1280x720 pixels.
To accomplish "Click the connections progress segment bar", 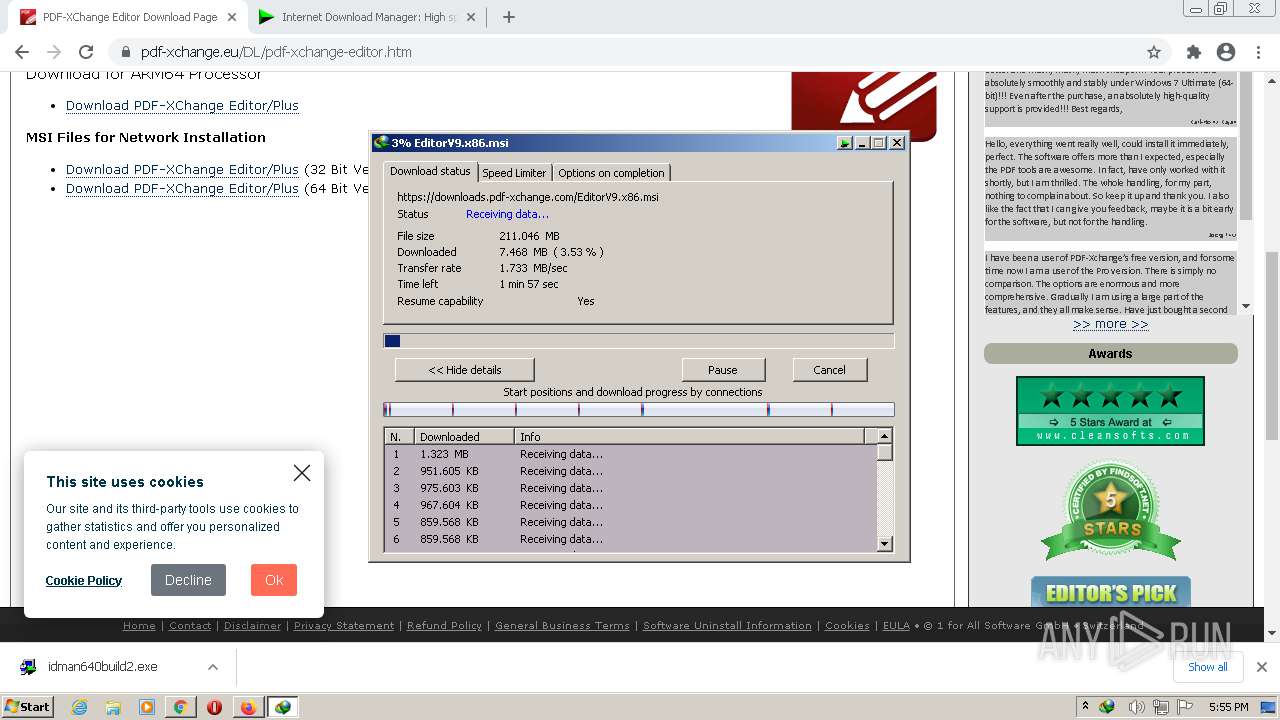I will click(x=639, y=409).
